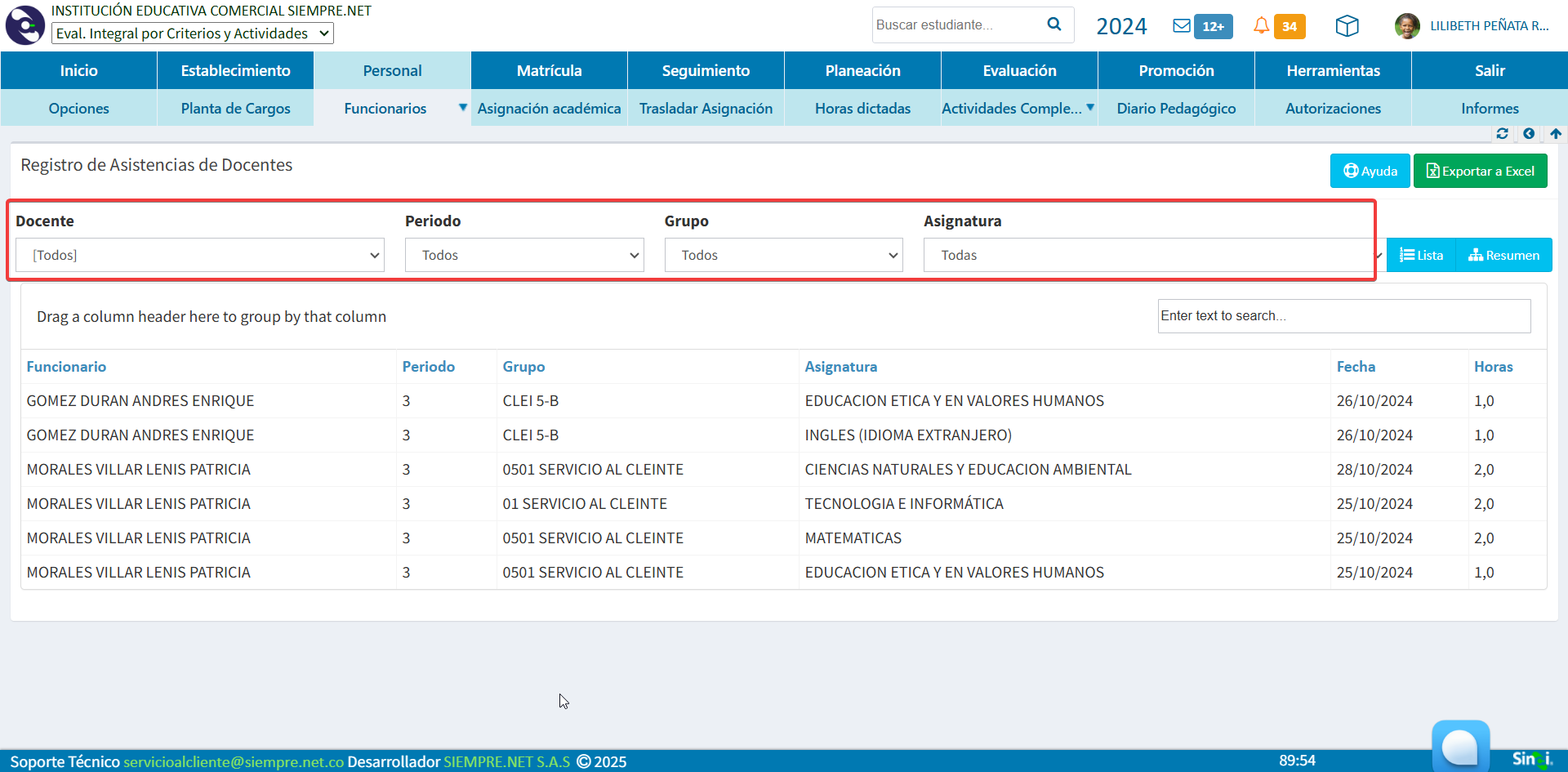Expand the Funcionarios submenu arrow

click(x=463, y=108)
